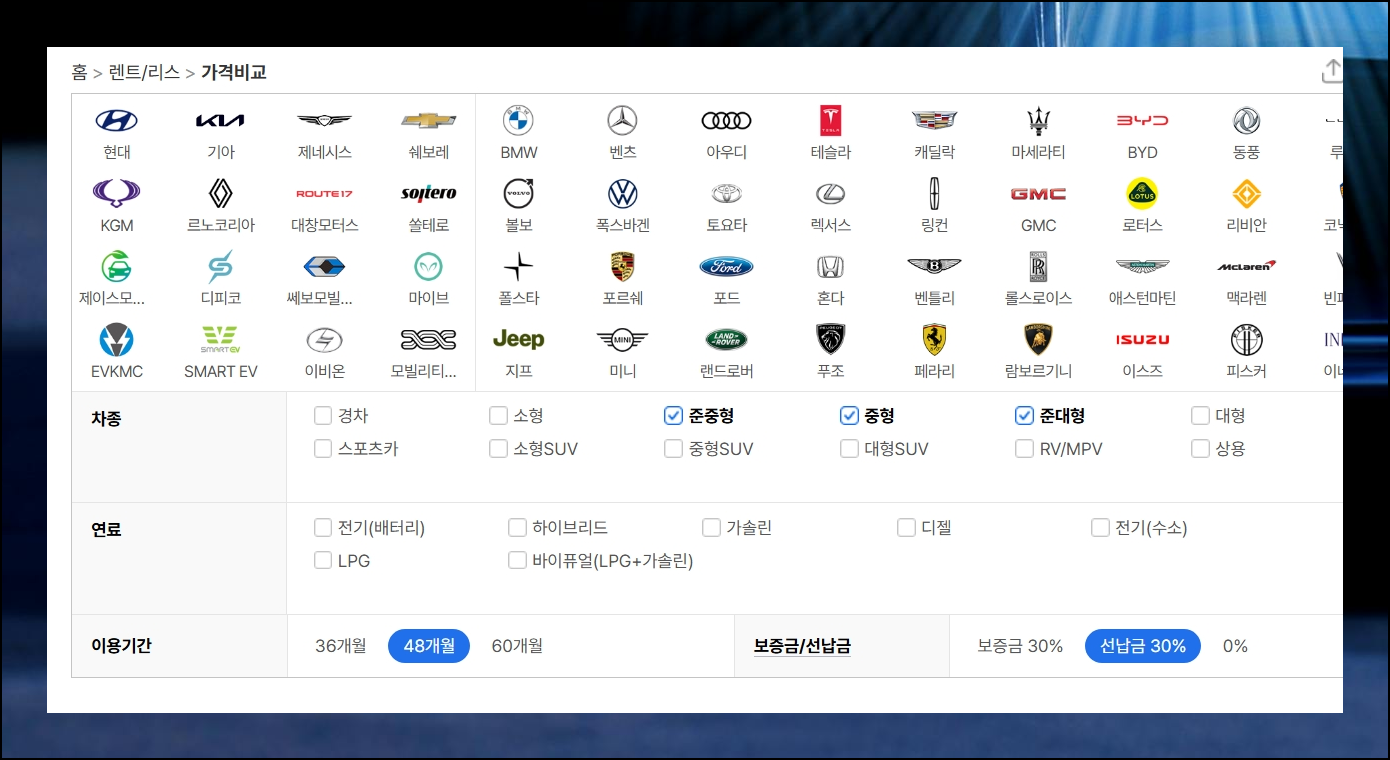Pick the Ford (포드) logo

click(x=726, y=267)
